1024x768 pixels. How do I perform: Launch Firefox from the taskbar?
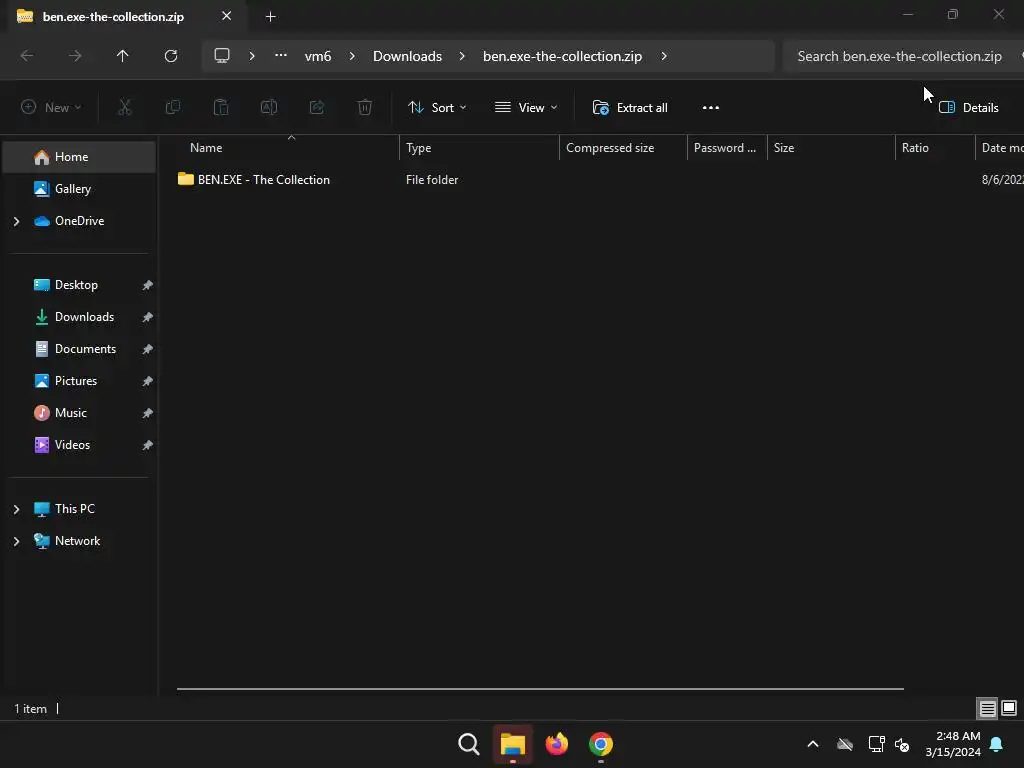(x=556, y=744)
